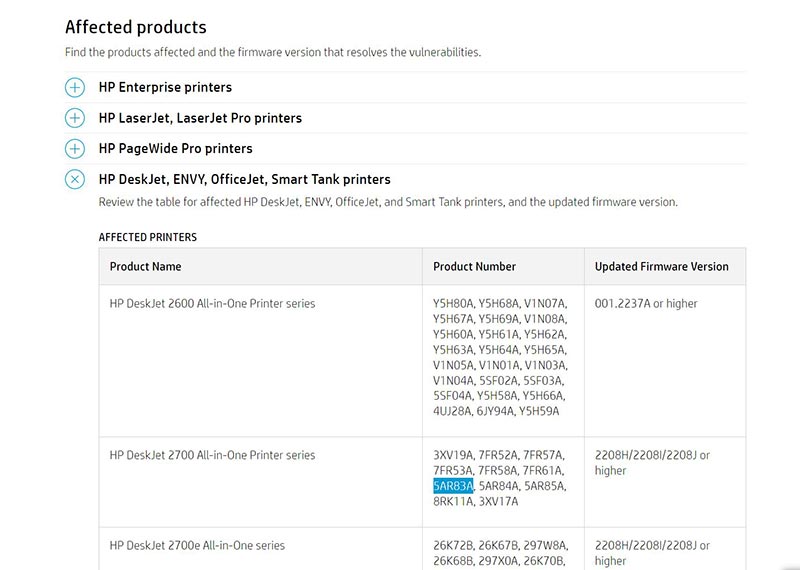Image resolution: width=800 pixels, height=570 pixels.
Task: Click product number 3XV19A in 2700 row
Action: click(453, 455)
